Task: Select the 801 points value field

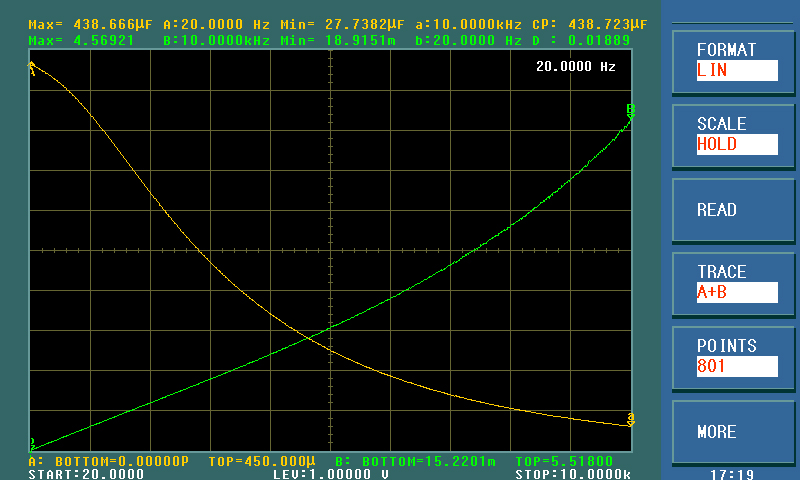Action: tap(736, 366)
